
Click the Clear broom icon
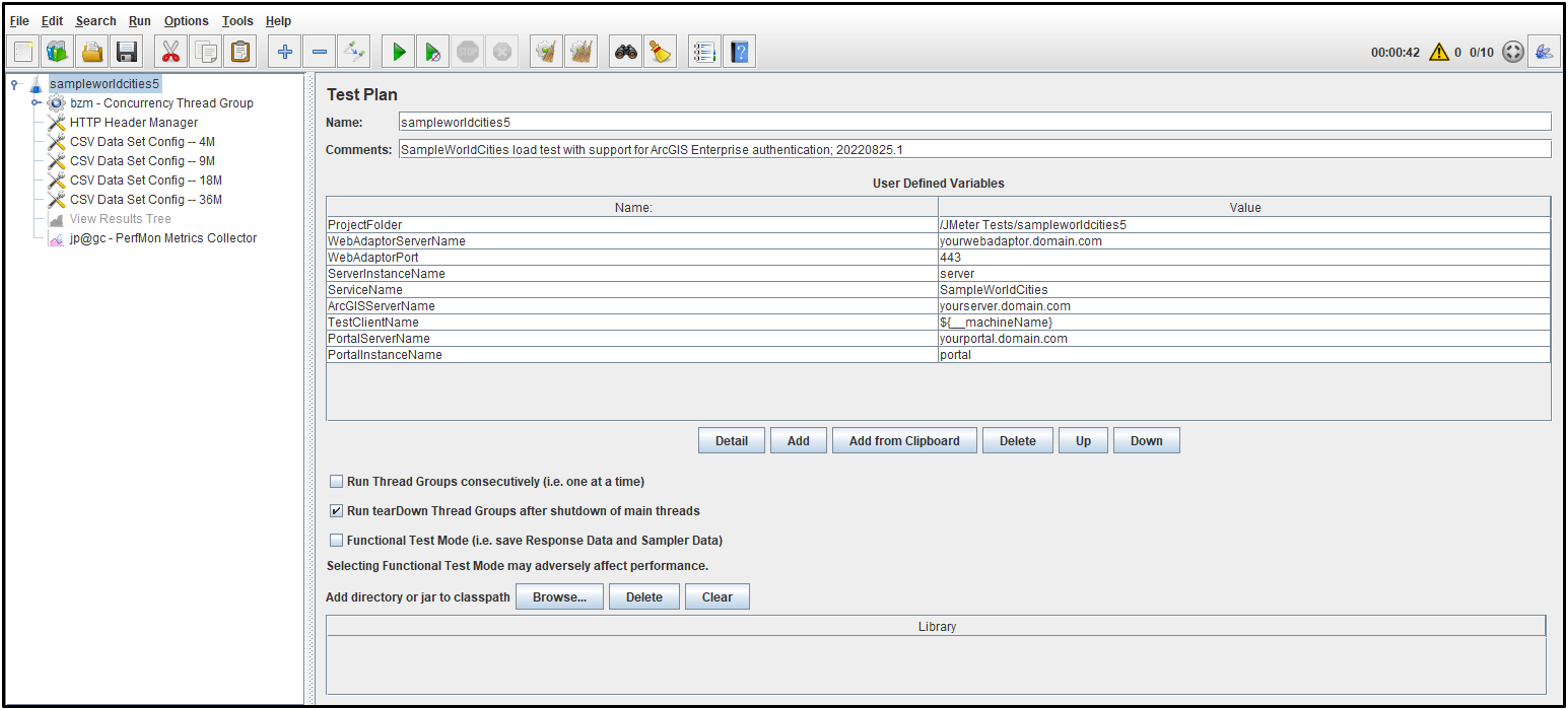546,51
